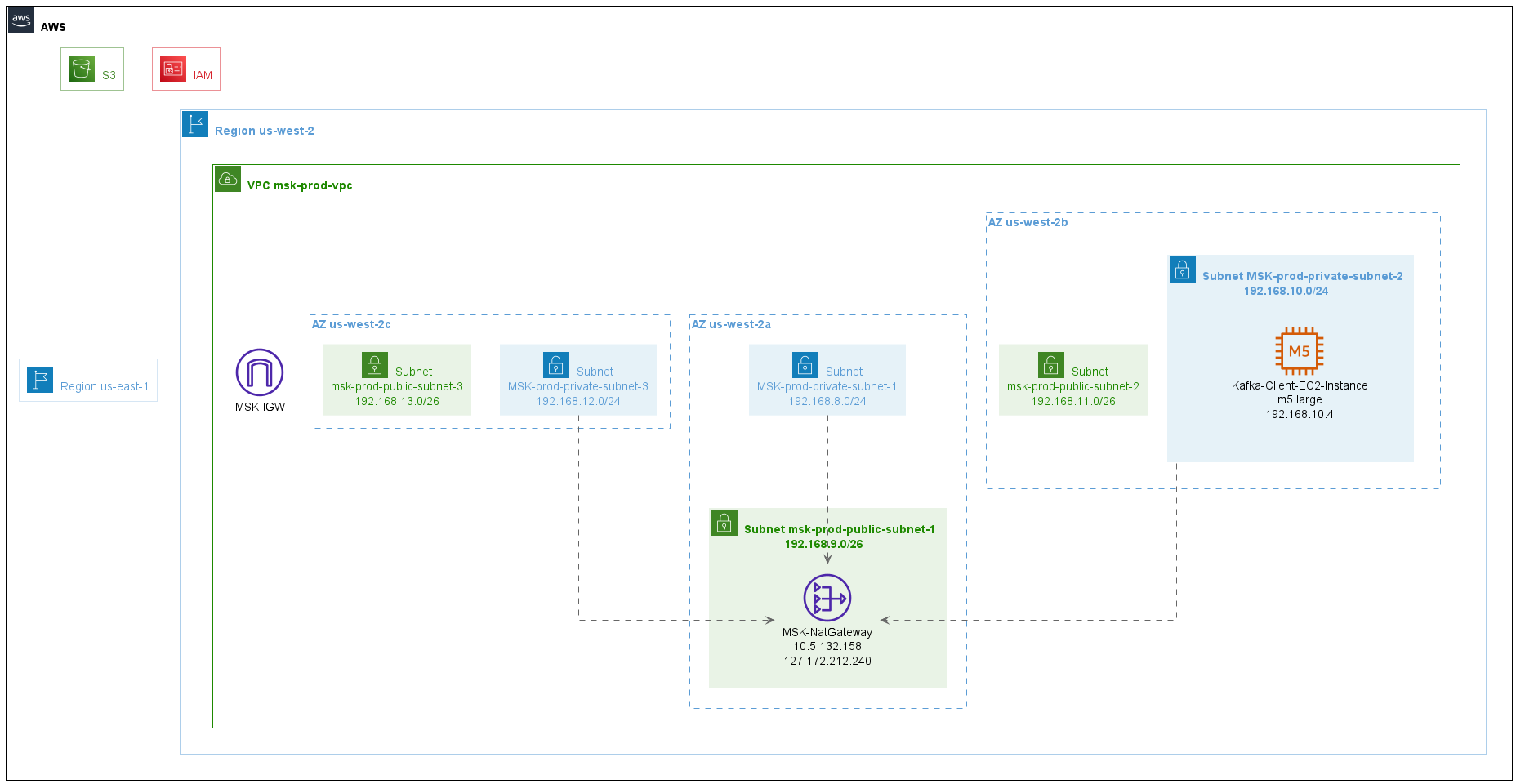Click the Region us-east-1 flag icon
Screen dimensions: 1516x784
coord(40,380)
